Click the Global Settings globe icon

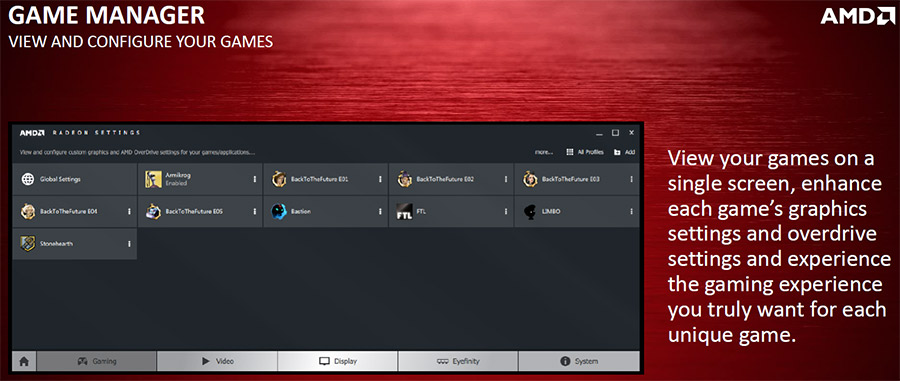click(28, 180)
